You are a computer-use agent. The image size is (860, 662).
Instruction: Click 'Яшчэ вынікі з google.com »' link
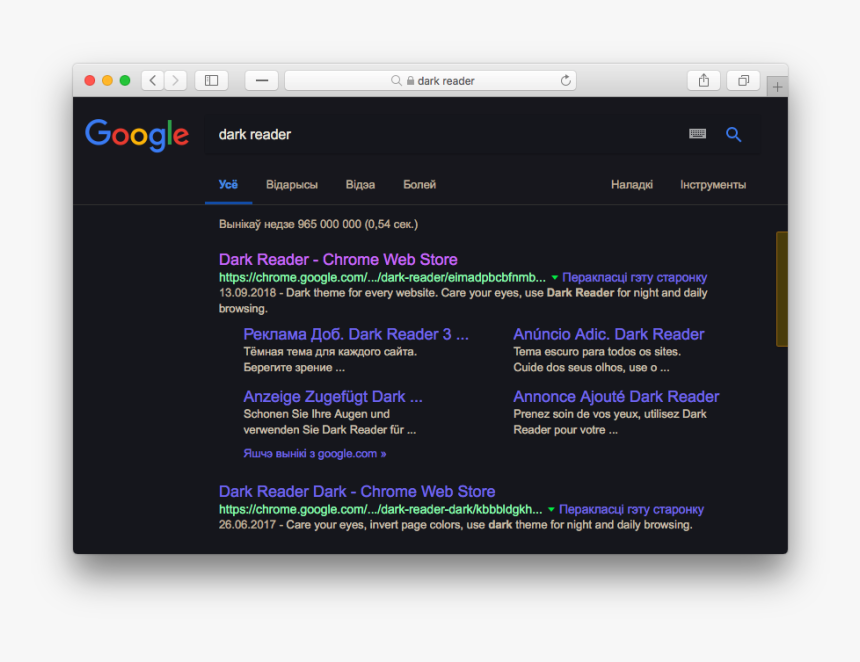[x=315, y=454]
